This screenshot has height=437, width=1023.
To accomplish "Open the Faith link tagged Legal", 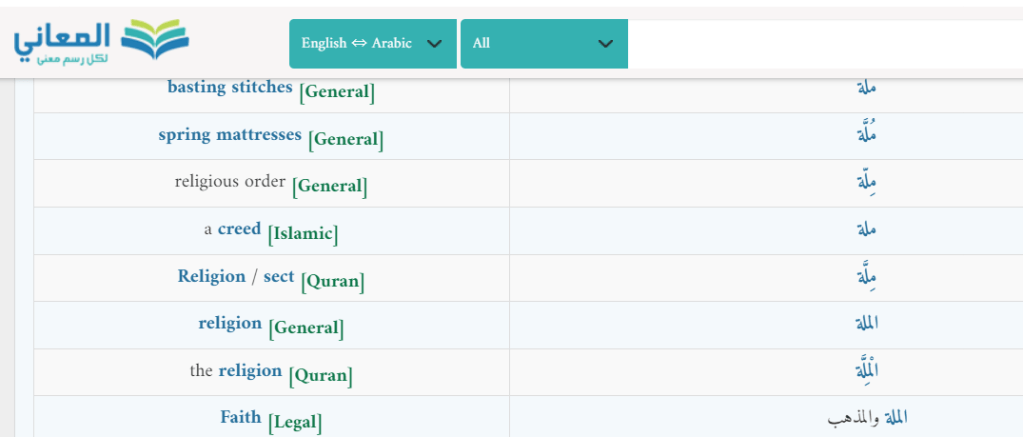I will pyautogui.click(x=240, y=417).
